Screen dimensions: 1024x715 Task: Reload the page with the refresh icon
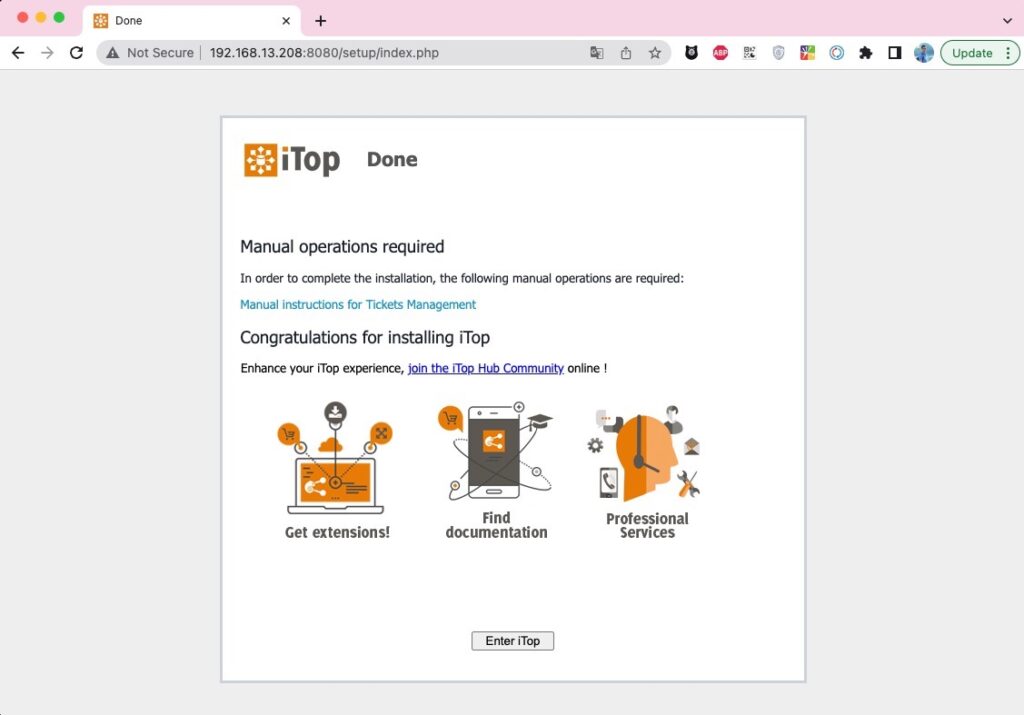point(76,53)
